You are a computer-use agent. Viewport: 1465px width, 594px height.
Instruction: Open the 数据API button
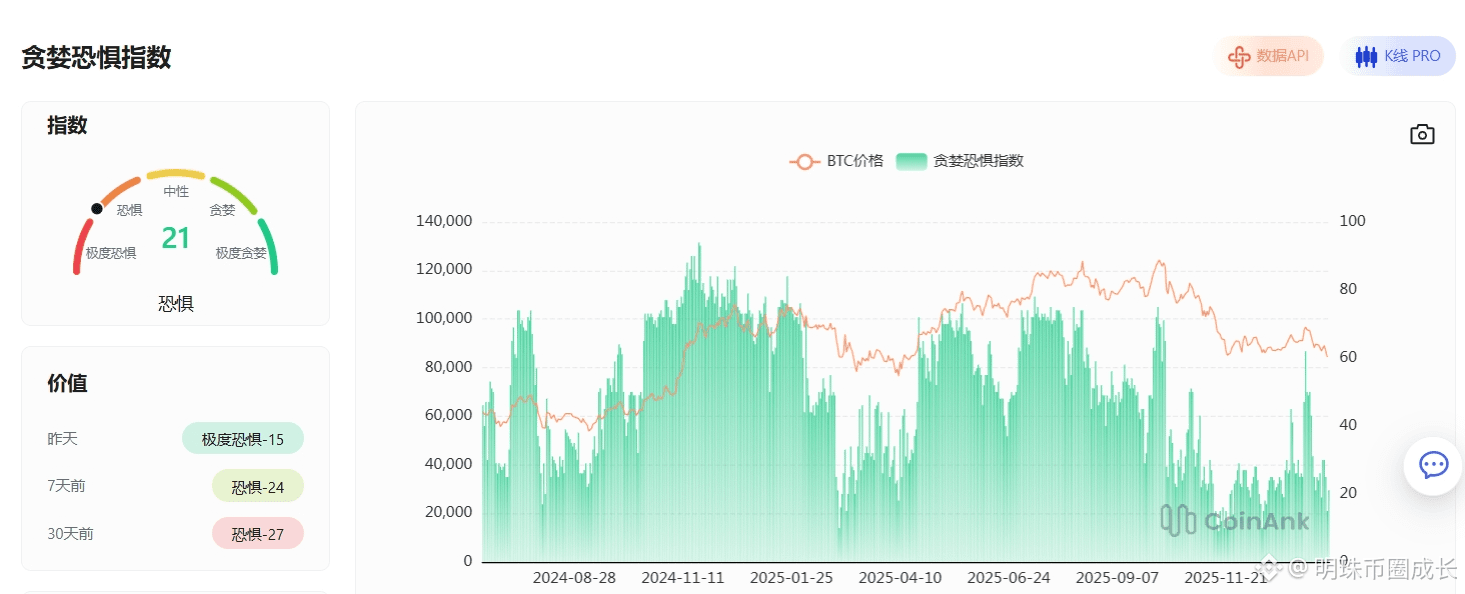1269,56
